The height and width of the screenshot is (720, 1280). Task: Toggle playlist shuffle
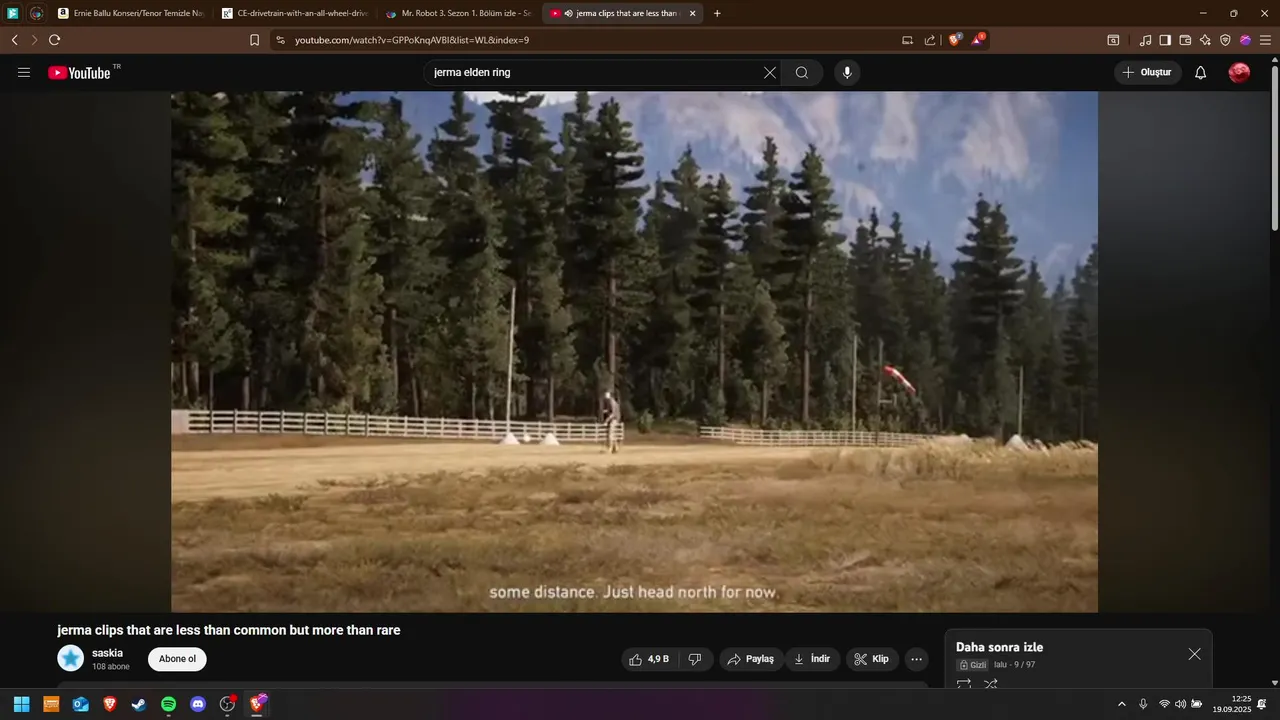pos(991,684)
